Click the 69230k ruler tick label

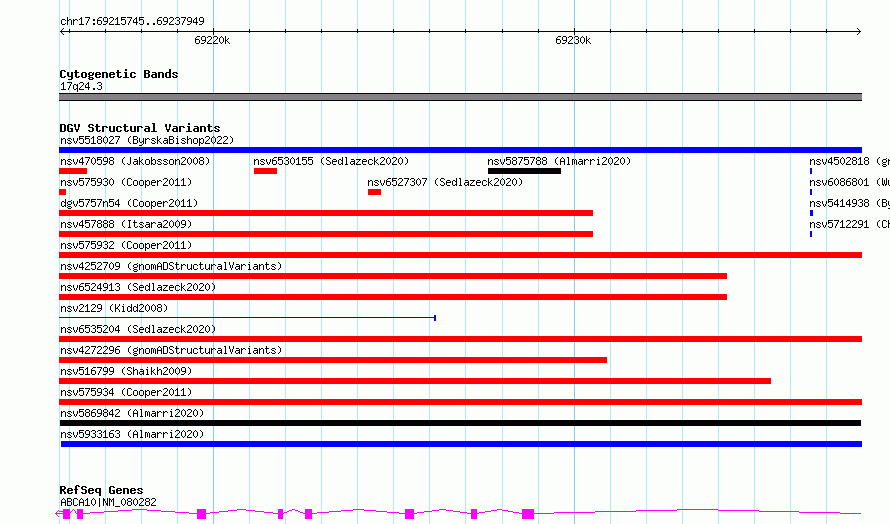pyautogui.click(x=573, y=40)
